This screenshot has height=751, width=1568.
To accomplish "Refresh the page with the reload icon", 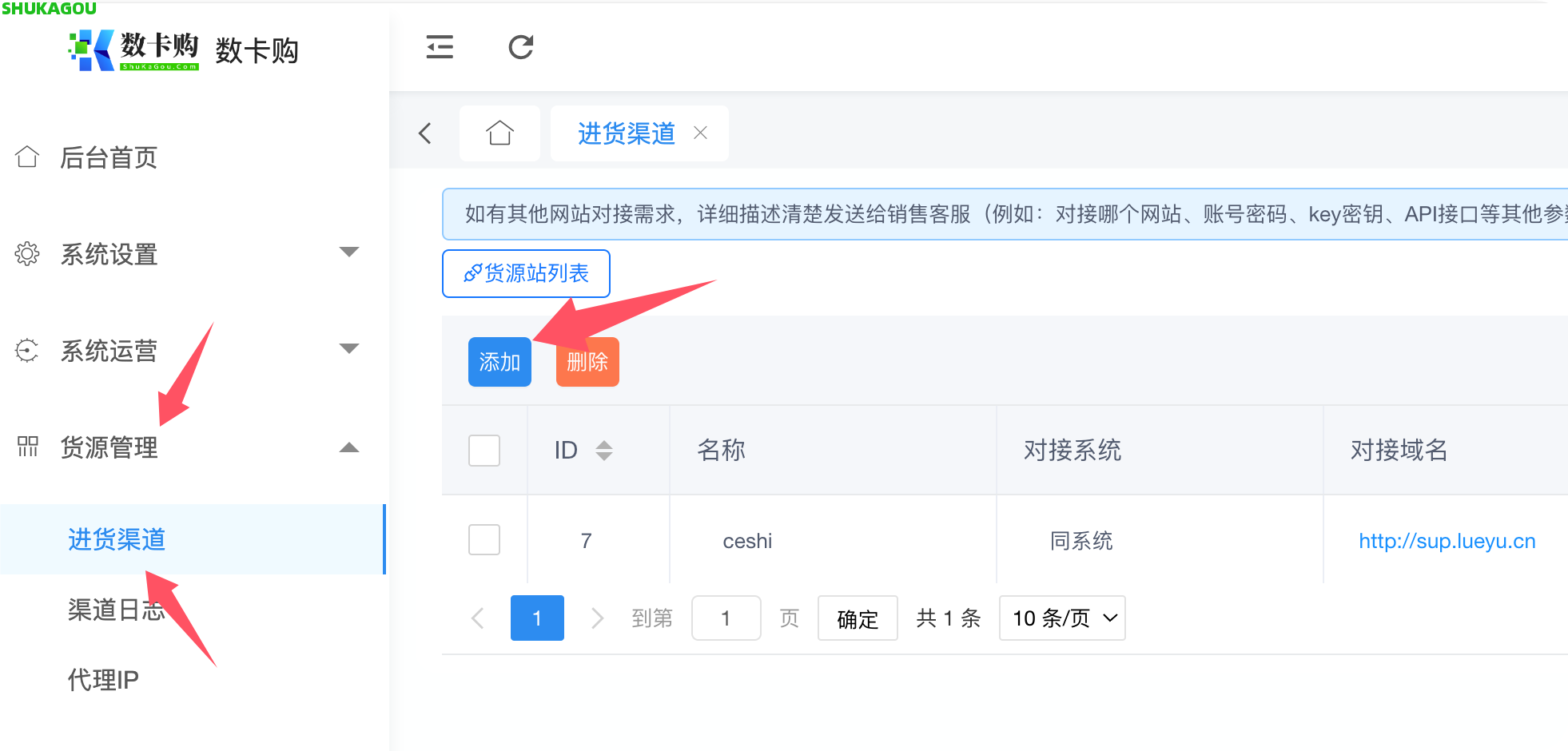I will point(520,48).
